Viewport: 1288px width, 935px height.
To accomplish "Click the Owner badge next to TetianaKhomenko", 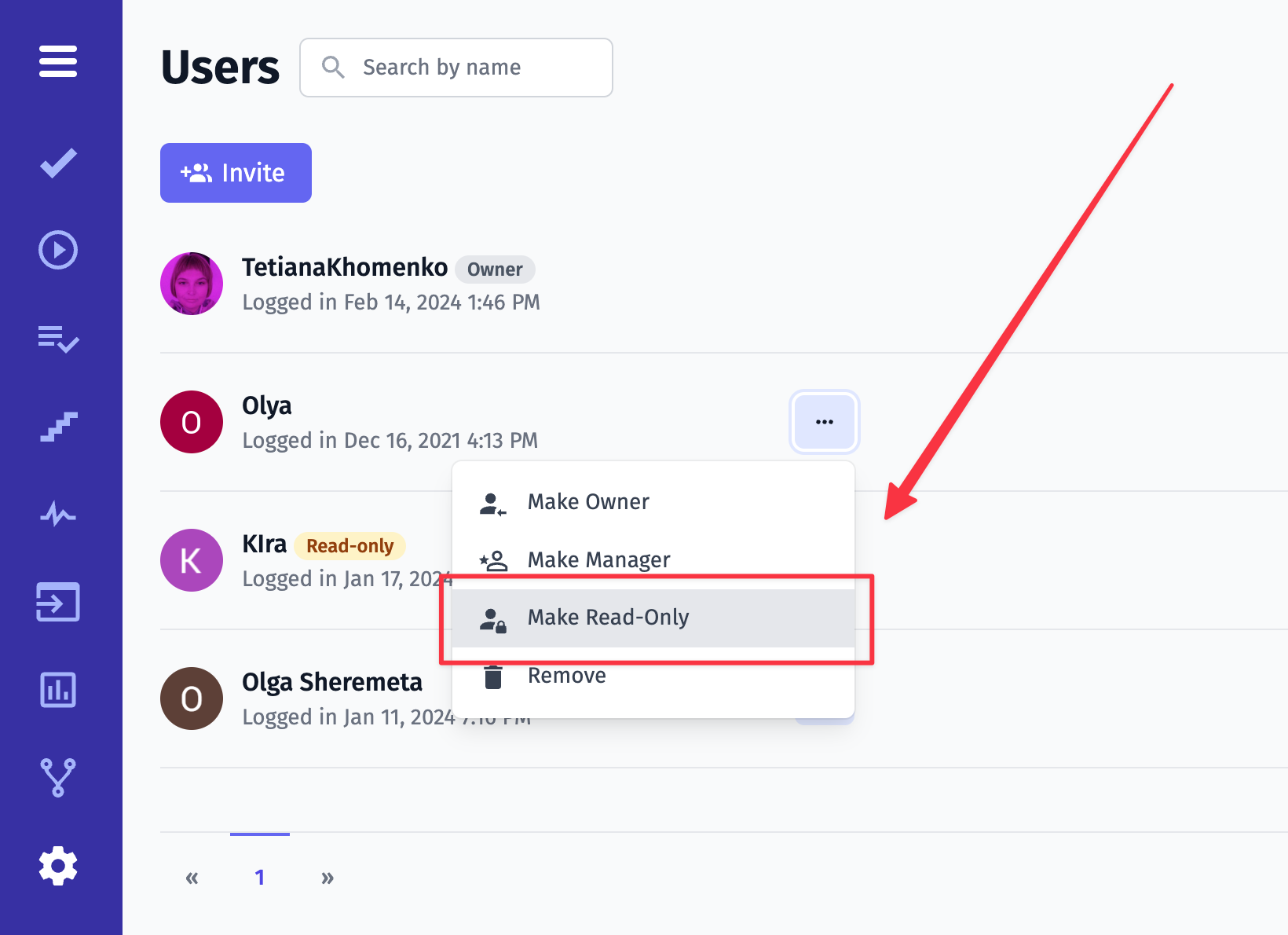I will click(x=495, y=269).
